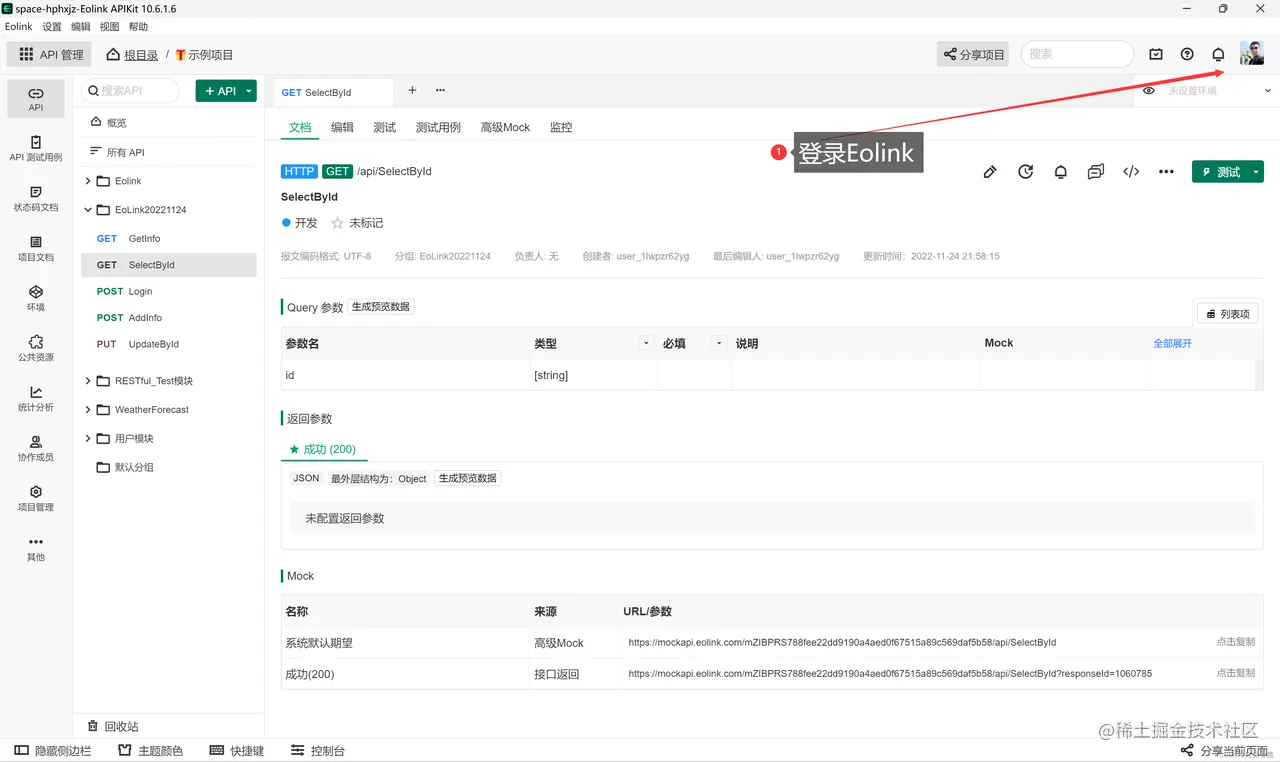Click the help question mark icon
The image size is (1280, 762).
pos(1187,54)
